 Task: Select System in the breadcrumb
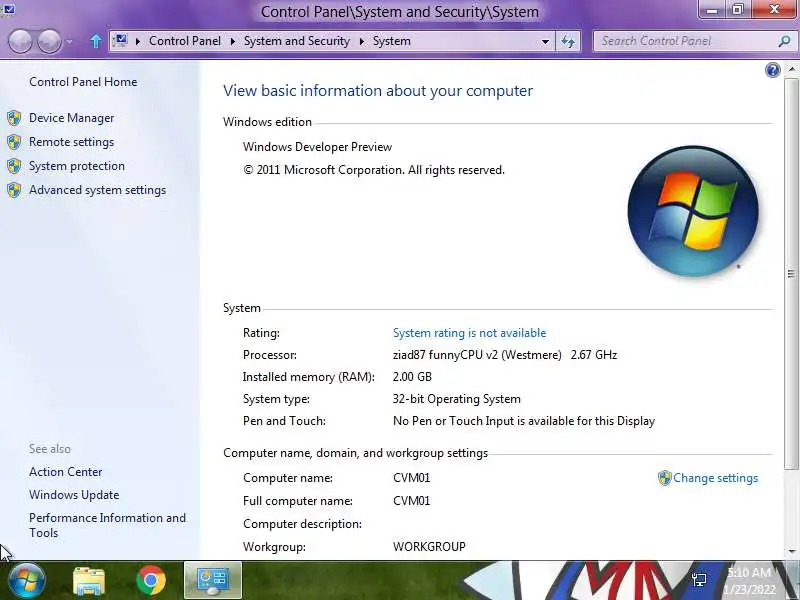coord(391,41)
